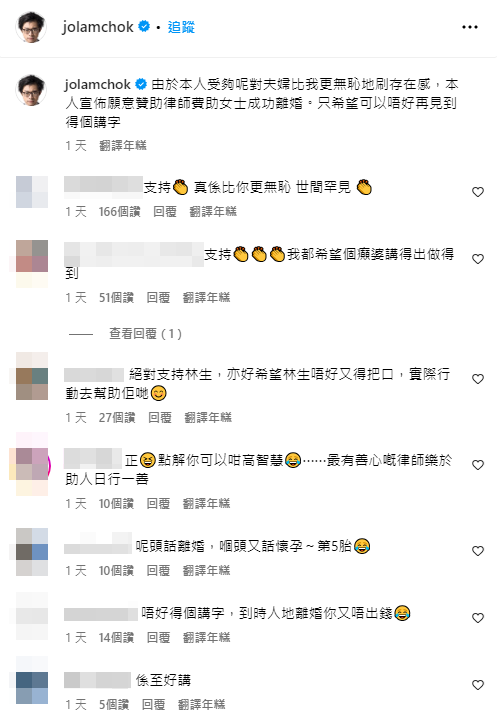Open the three-dot more options menu
The height and width of the screenshot is (720, 497).
[x=469, y=27]
